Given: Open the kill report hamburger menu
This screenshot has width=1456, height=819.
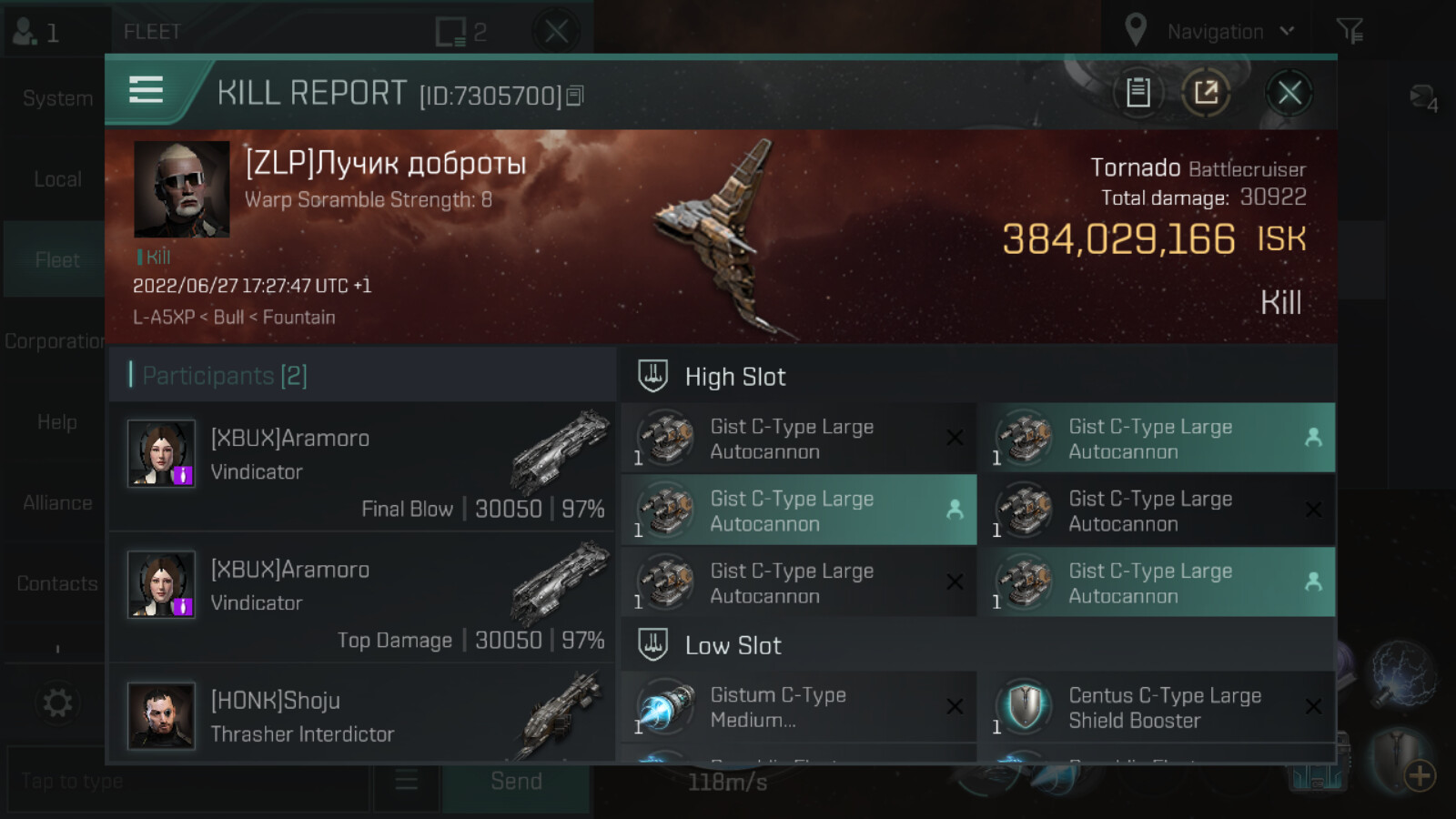Looking at the screenshot, I should (x=146, y=90).
